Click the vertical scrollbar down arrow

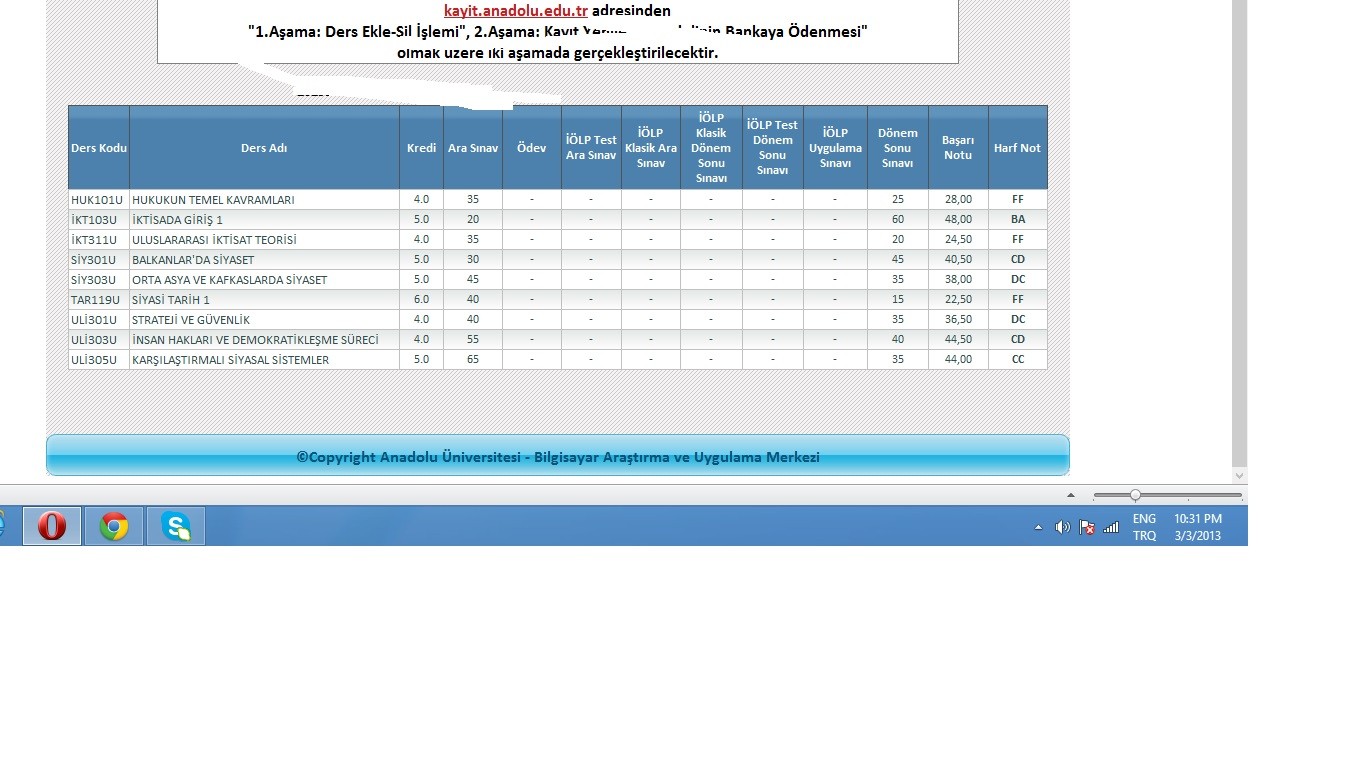(1240, 475)
